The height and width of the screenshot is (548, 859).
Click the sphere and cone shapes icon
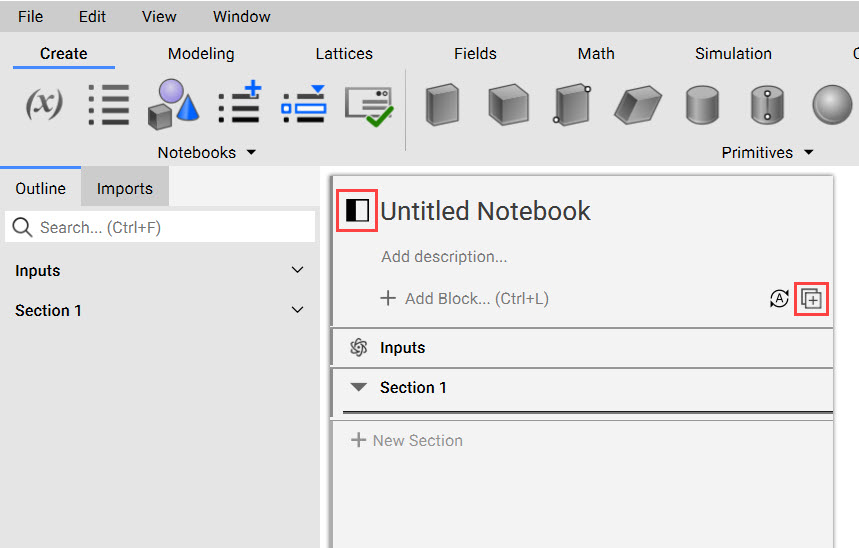[173, 104]
